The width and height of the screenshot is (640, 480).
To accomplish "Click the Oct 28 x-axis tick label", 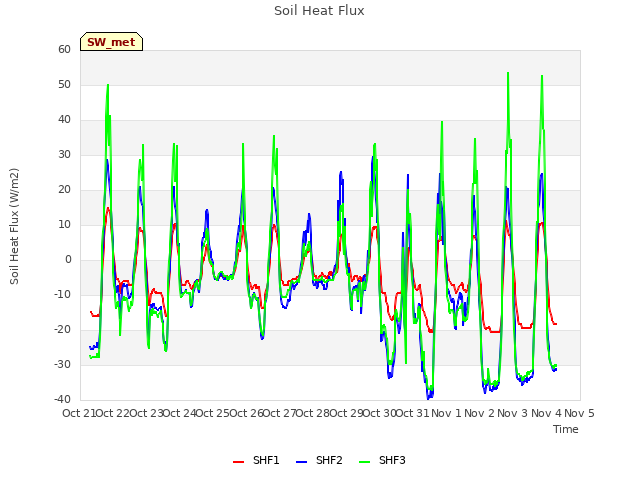I will 313,413.
